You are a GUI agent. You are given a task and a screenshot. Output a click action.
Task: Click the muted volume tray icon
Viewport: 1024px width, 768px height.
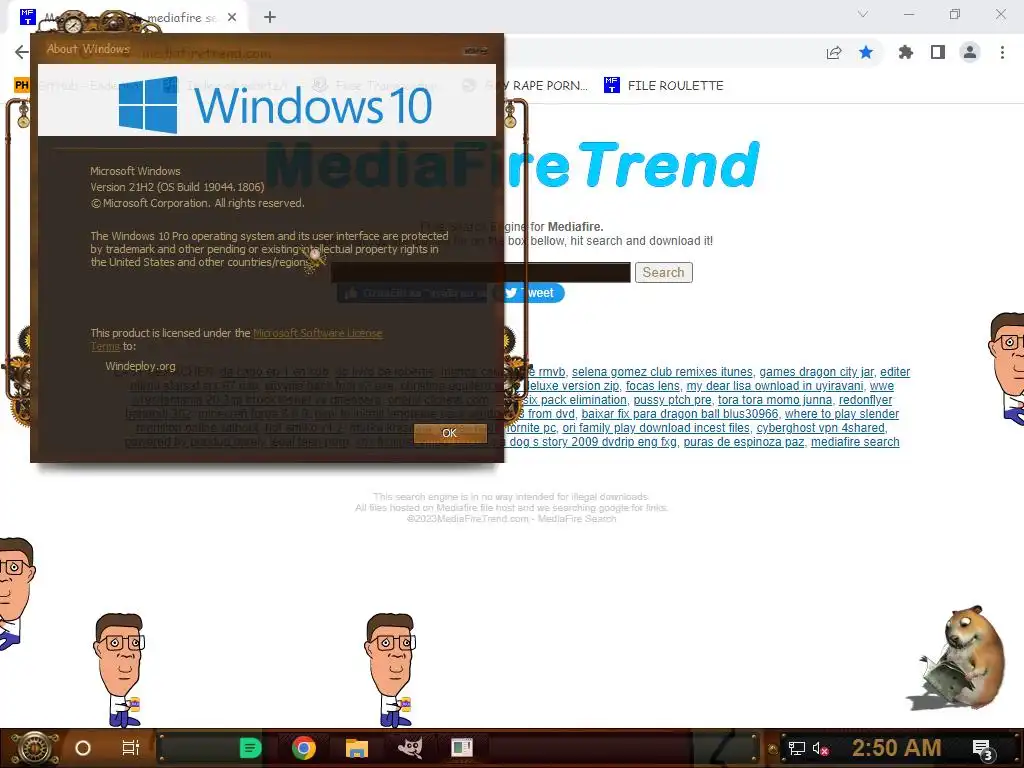point(820,748)
